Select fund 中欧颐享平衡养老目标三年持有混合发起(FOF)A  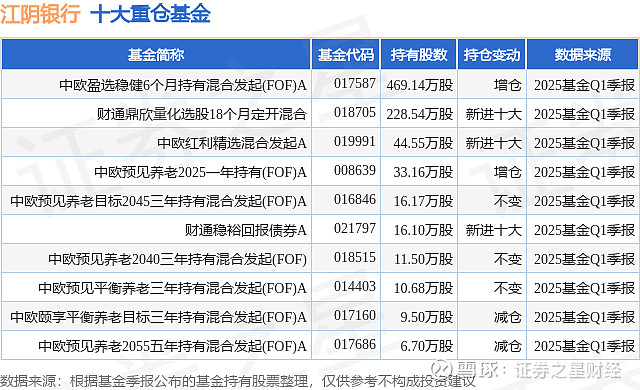pos(158,317)
